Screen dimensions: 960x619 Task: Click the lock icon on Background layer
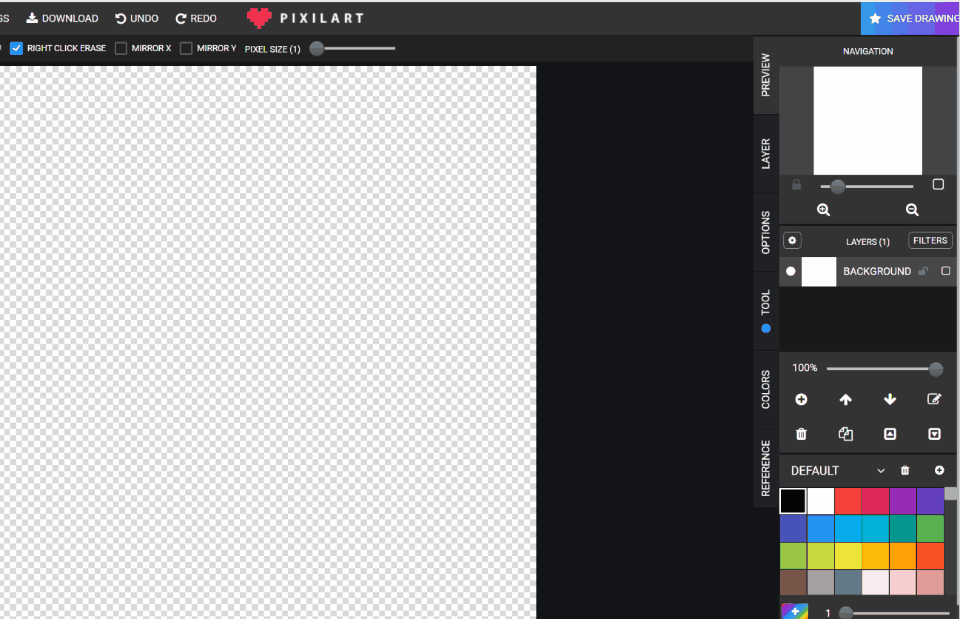[x=923, y=271]
